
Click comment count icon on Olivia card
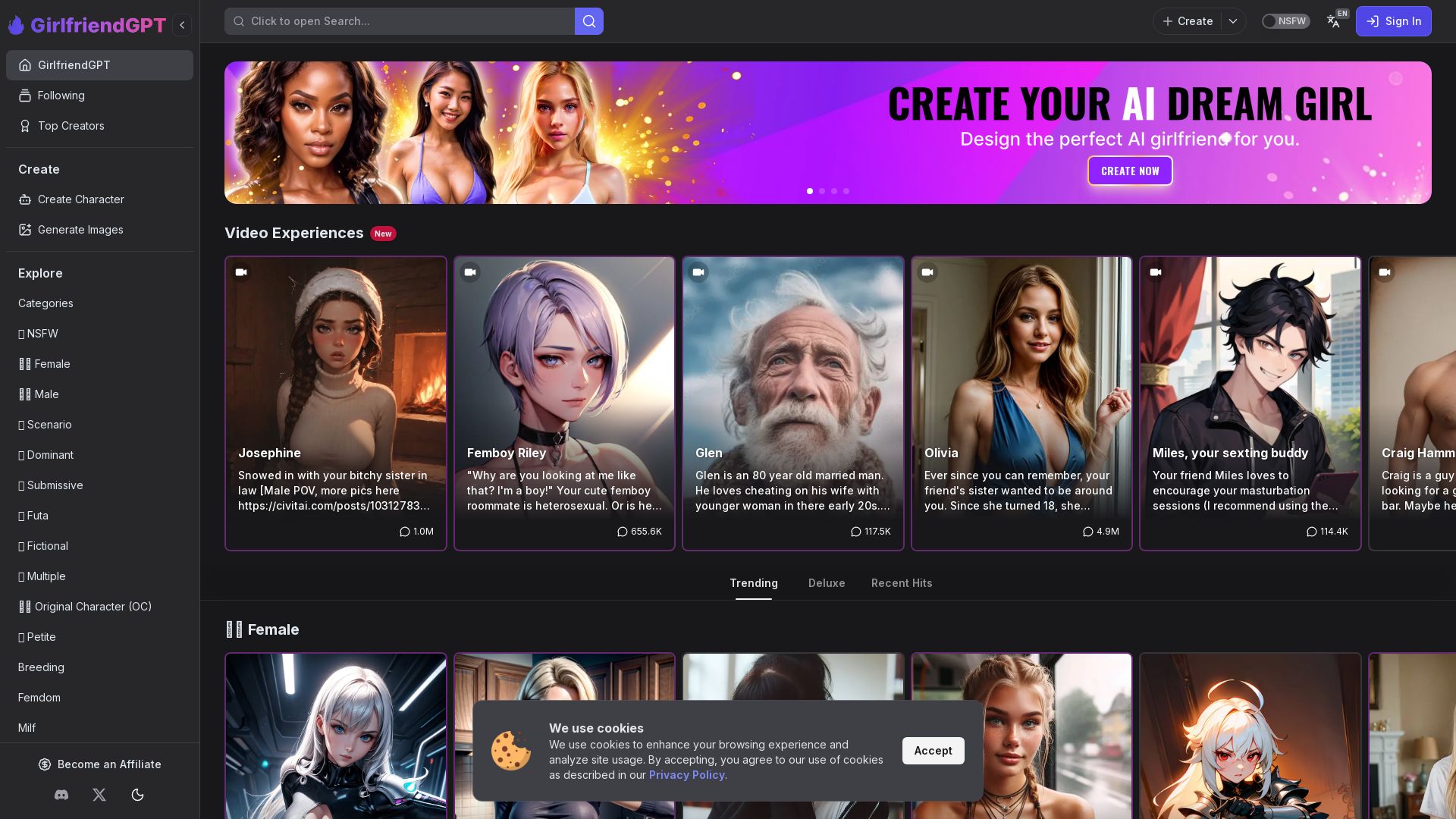(1087, 532)
